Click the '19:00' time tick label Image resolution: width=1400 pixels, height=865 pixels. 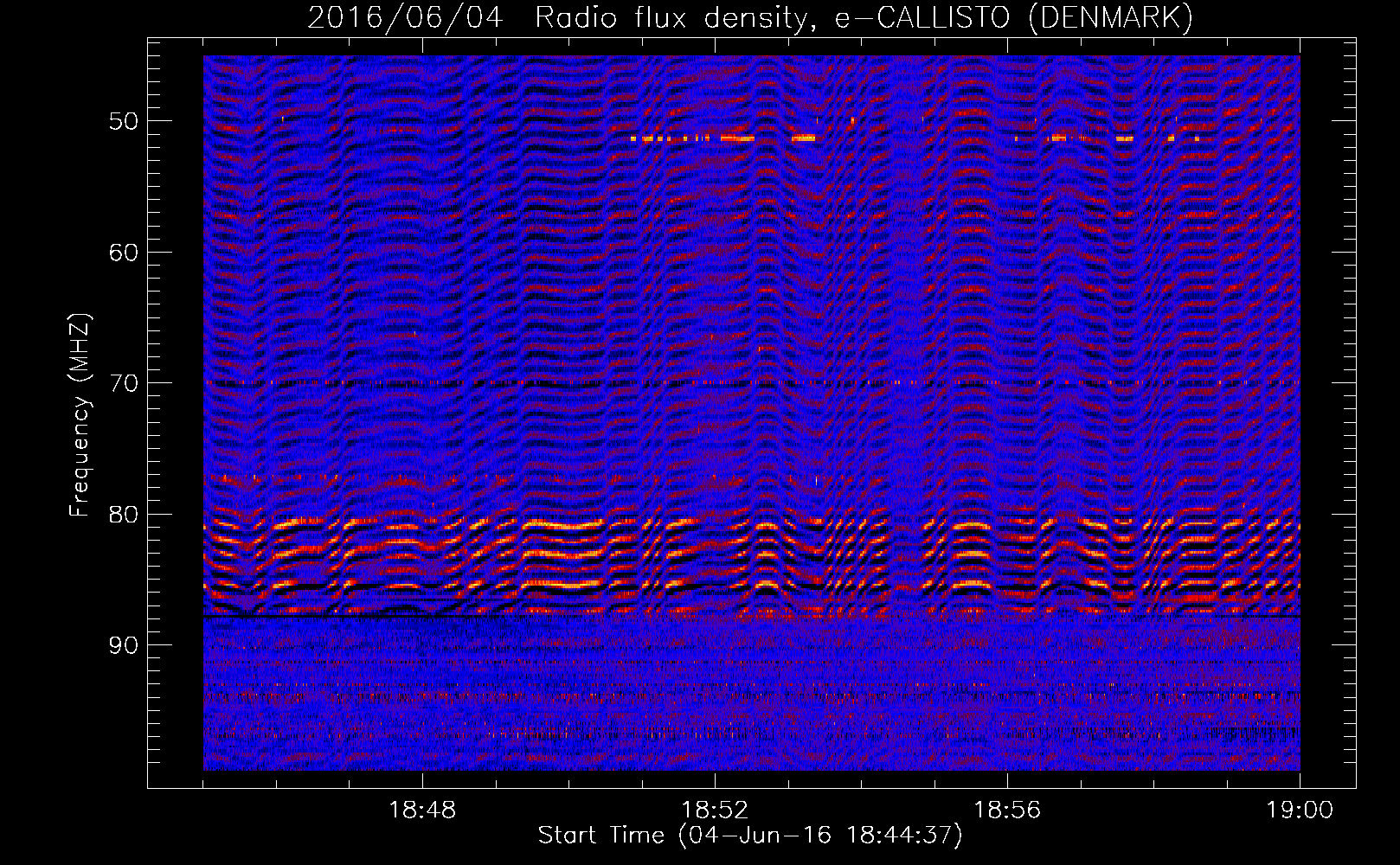coord(1300,811)
